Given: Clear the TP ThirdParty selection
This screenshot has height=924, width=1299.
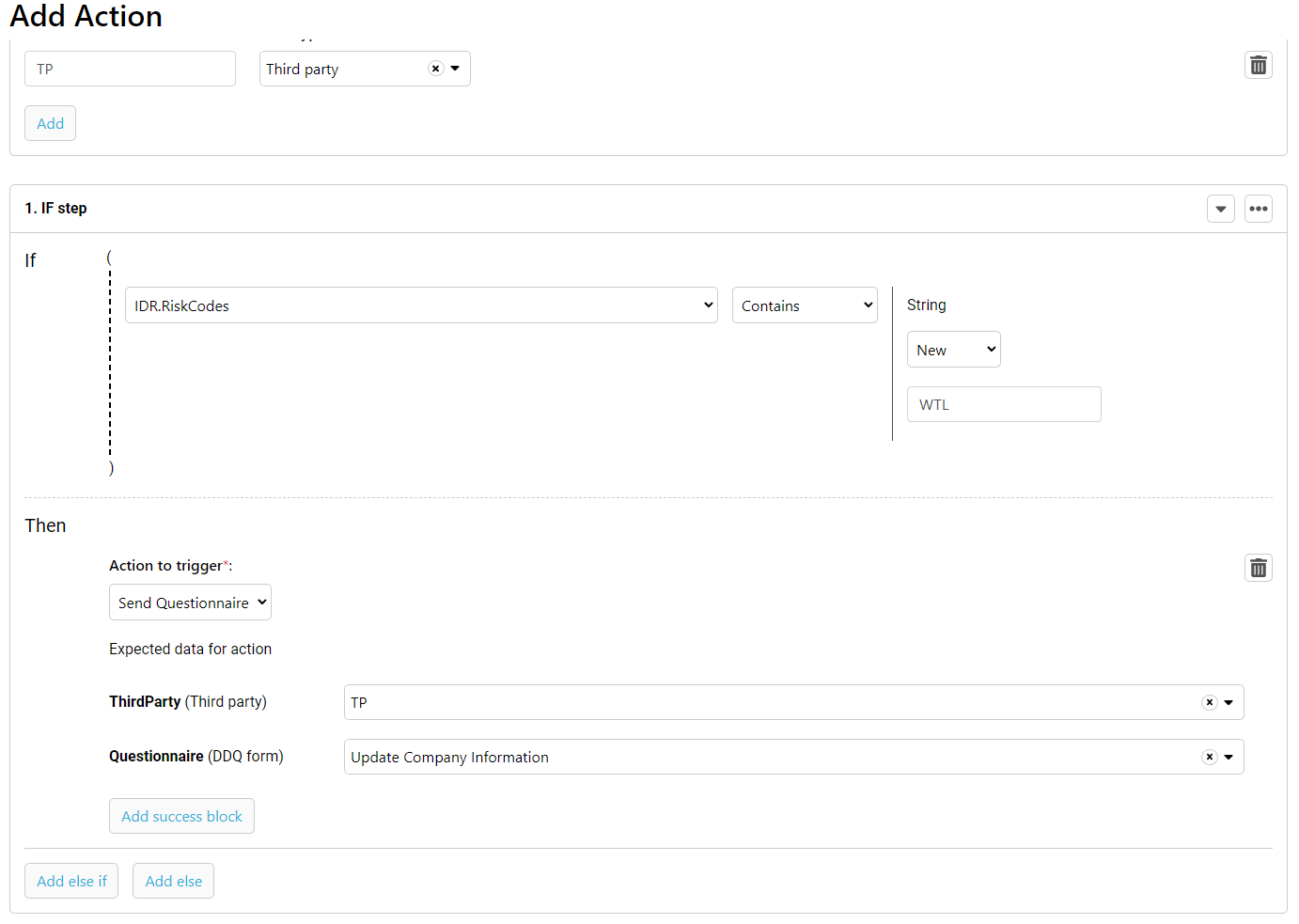Looking at the screenshot, I should click(1209, 701).
